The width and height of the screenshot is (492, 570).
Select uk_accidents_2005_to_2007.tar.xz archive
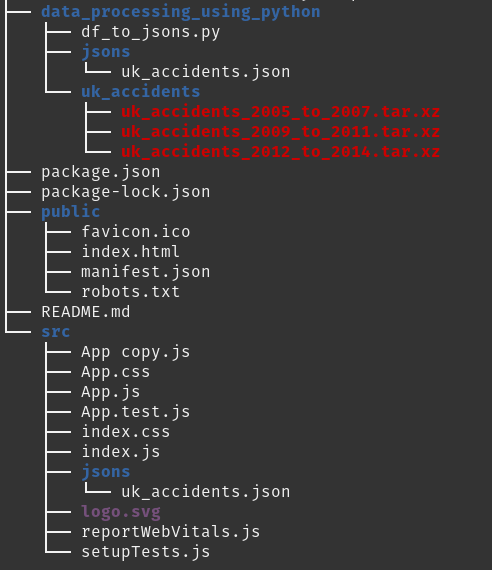pos(280,112)
